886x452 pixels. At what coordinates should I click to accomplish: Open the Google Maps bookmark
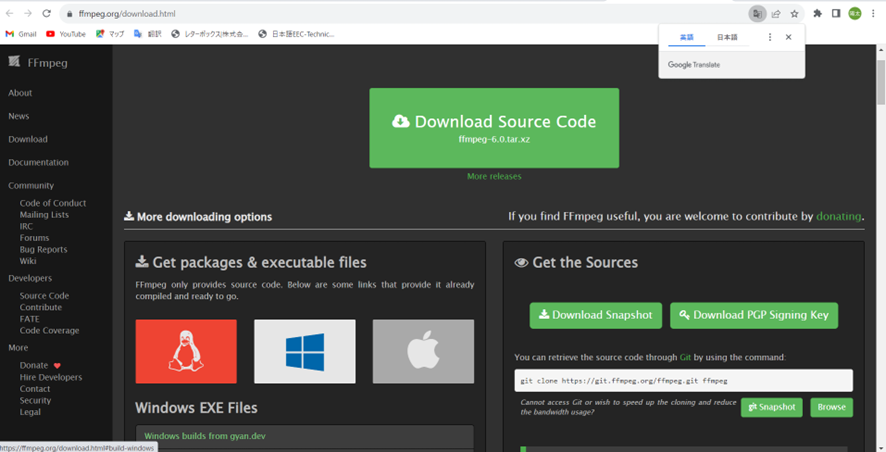click(x=110, y=34)
